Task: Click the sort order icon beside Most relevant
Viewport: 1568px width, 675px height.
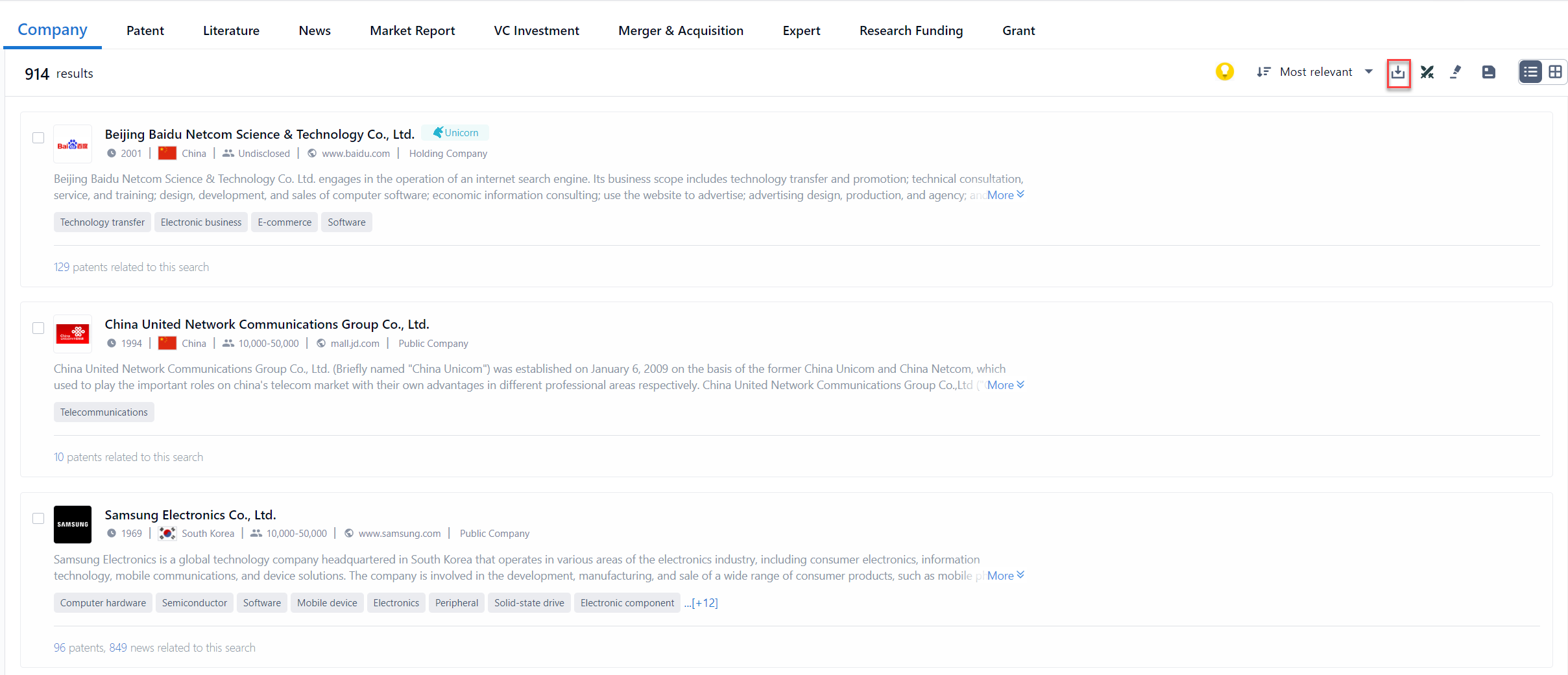Action: (x=1263, y=72)
